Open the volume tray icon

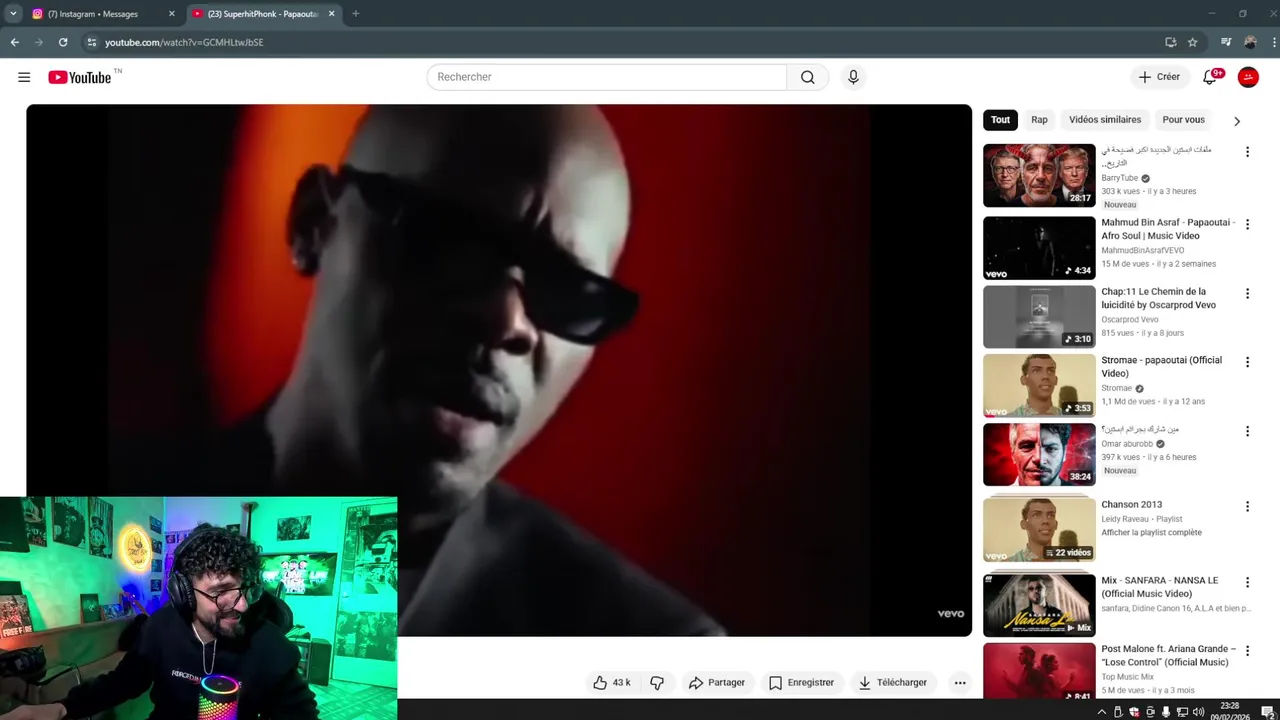pos(1198,712)
